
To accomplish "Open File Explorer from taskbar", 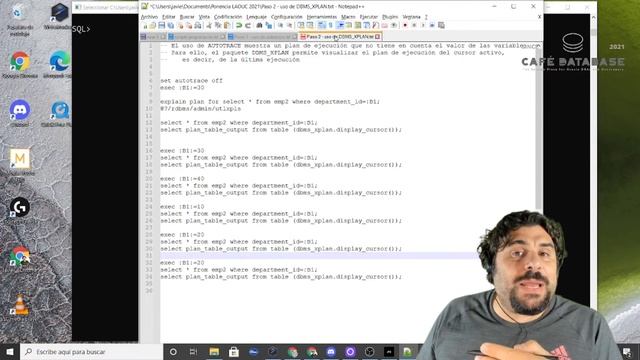I will [214, 351].
